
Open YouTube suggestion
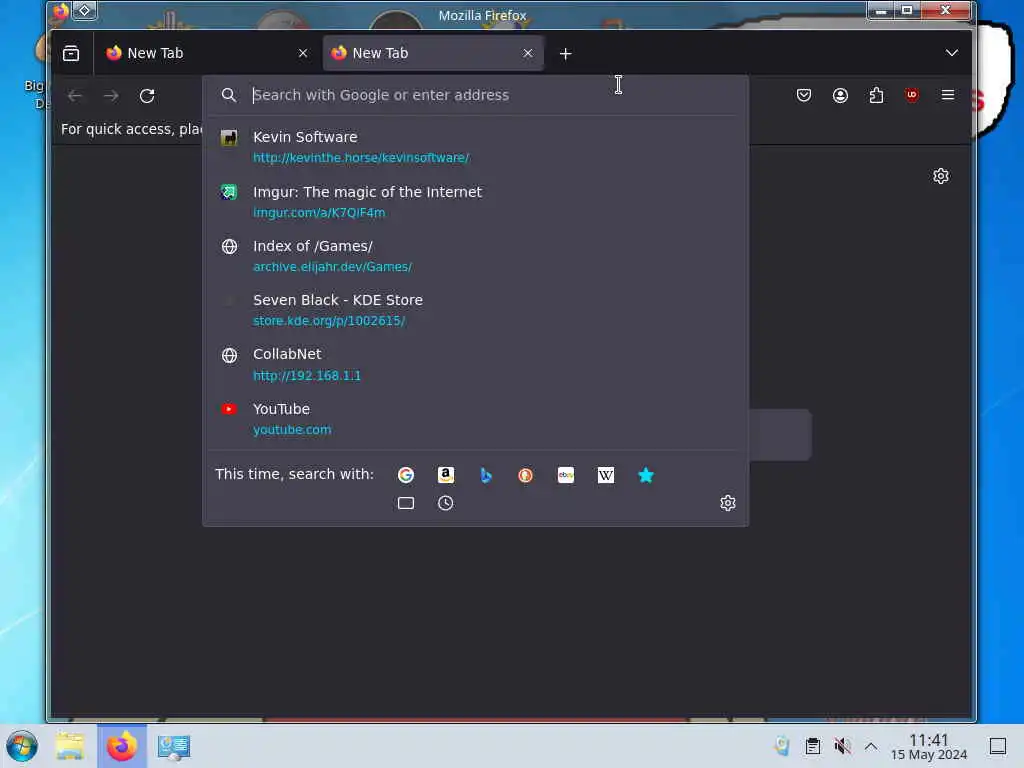pyautogui.click(x=475, y=419)
